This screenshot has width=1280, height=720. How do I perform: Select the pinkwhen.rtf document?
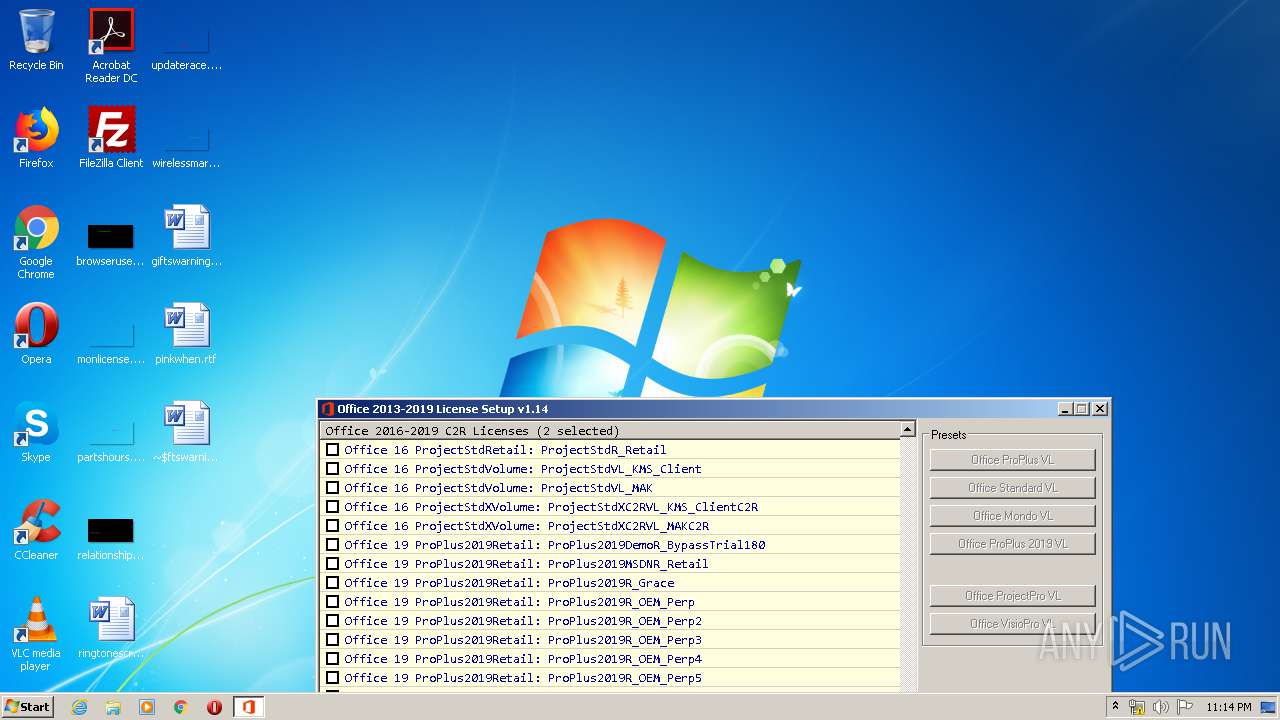click(186, 334)
